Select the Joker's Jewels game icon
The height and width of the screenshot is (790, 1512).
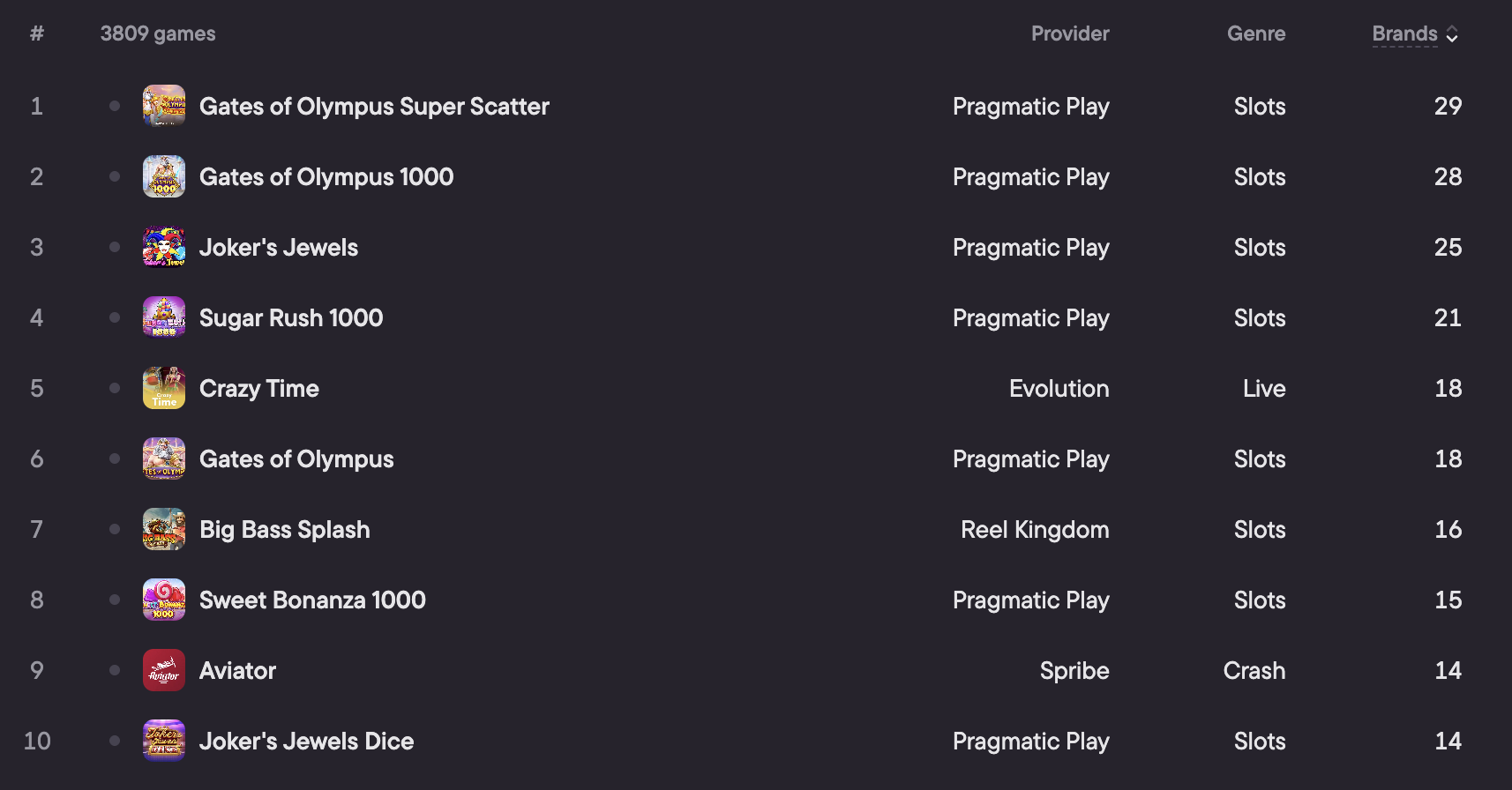tap(164, 247)
